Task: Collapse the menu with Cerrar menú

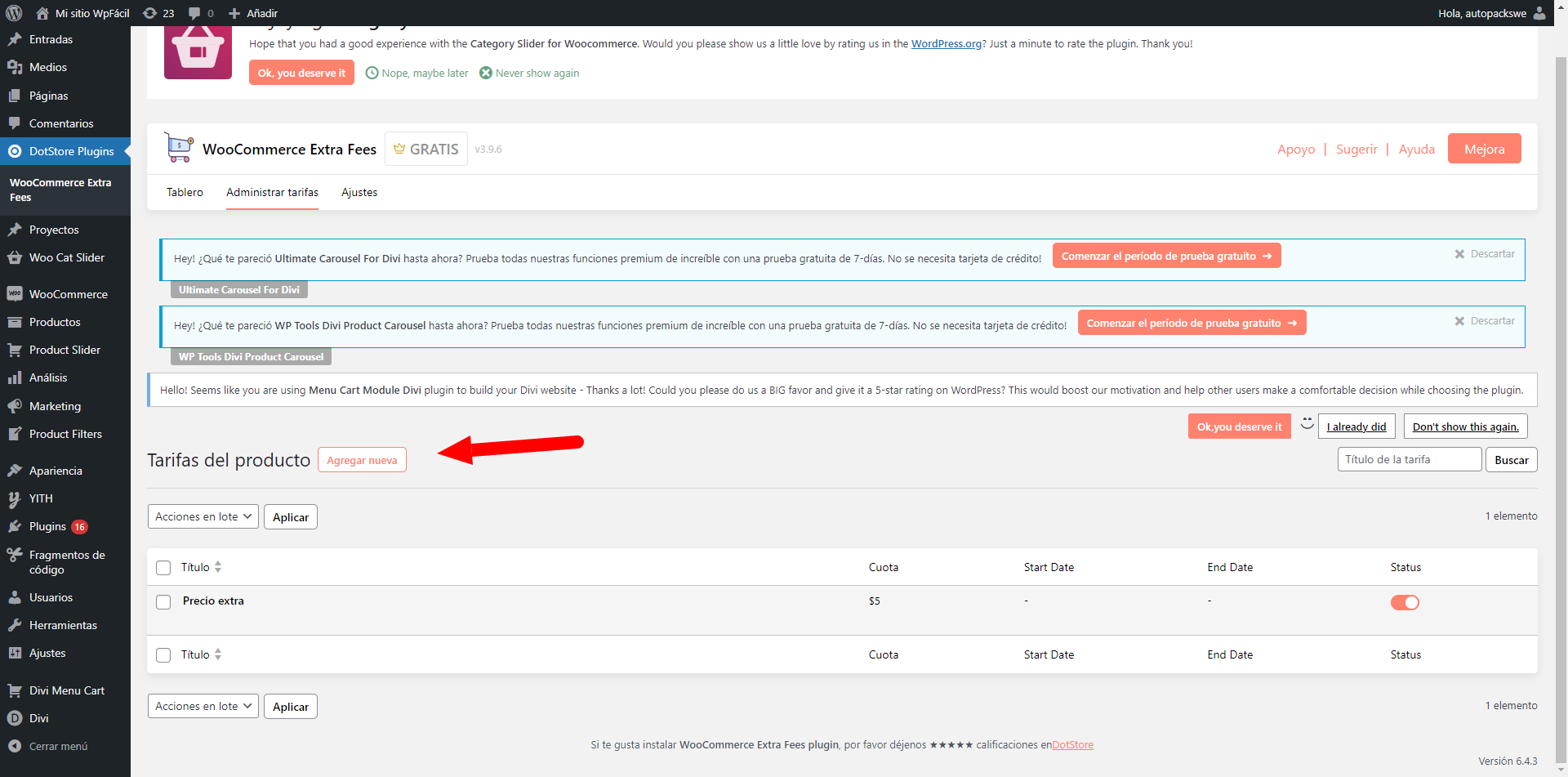Action: (58, 746)
